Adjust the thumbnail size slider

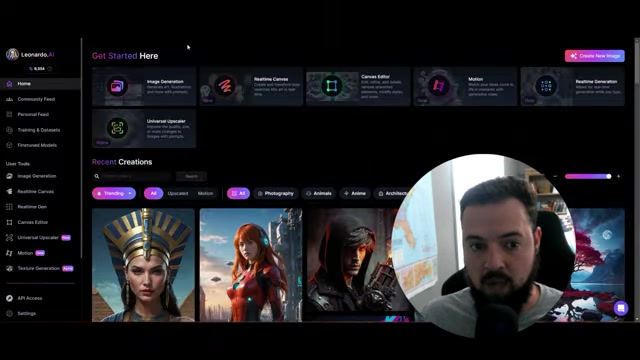pyautogui.click(x=588, y=176)
